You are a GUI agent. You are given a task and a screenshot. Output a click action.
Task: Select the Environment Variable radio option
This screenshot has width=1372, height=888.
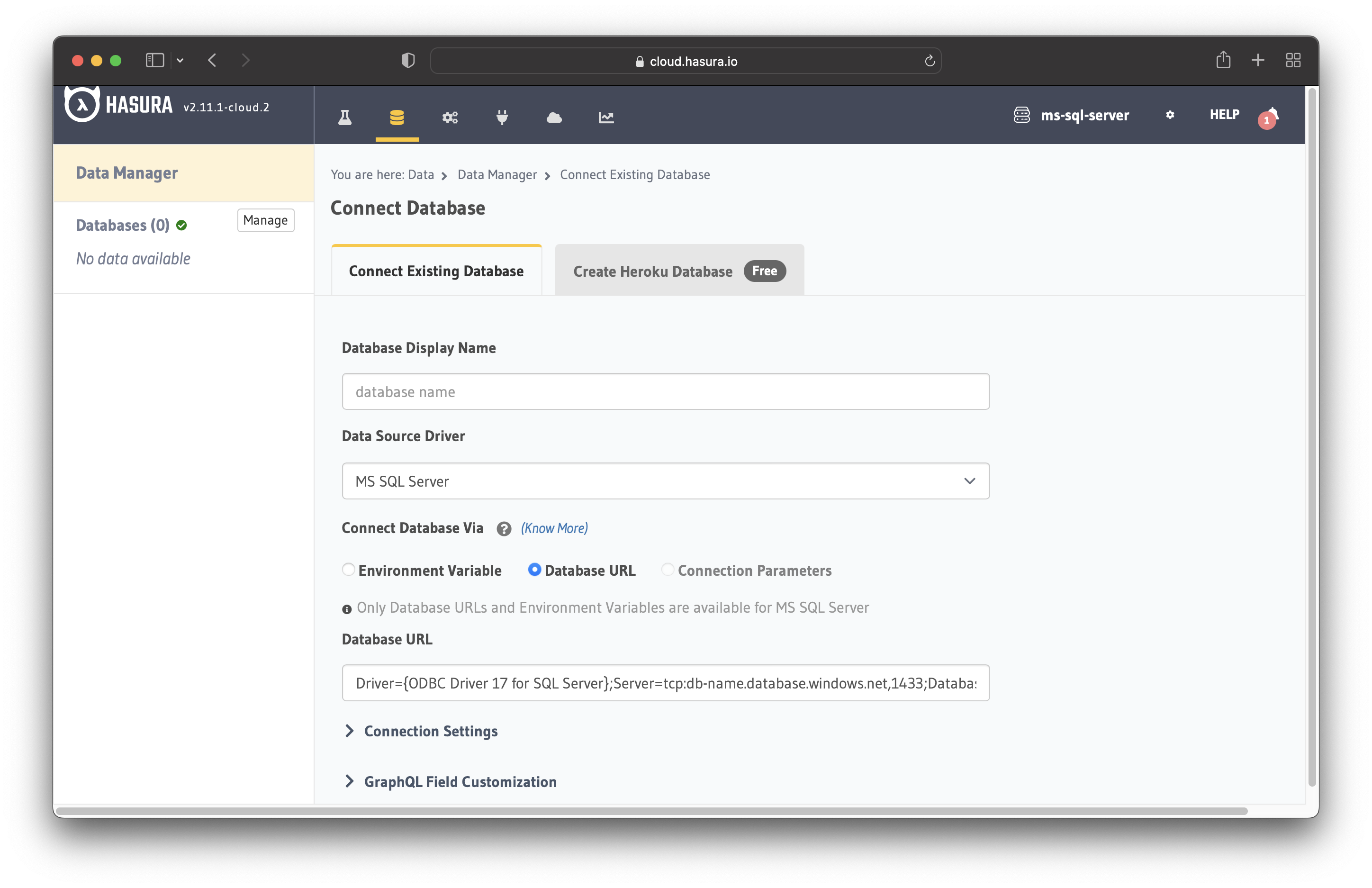[x=348, y=570]
